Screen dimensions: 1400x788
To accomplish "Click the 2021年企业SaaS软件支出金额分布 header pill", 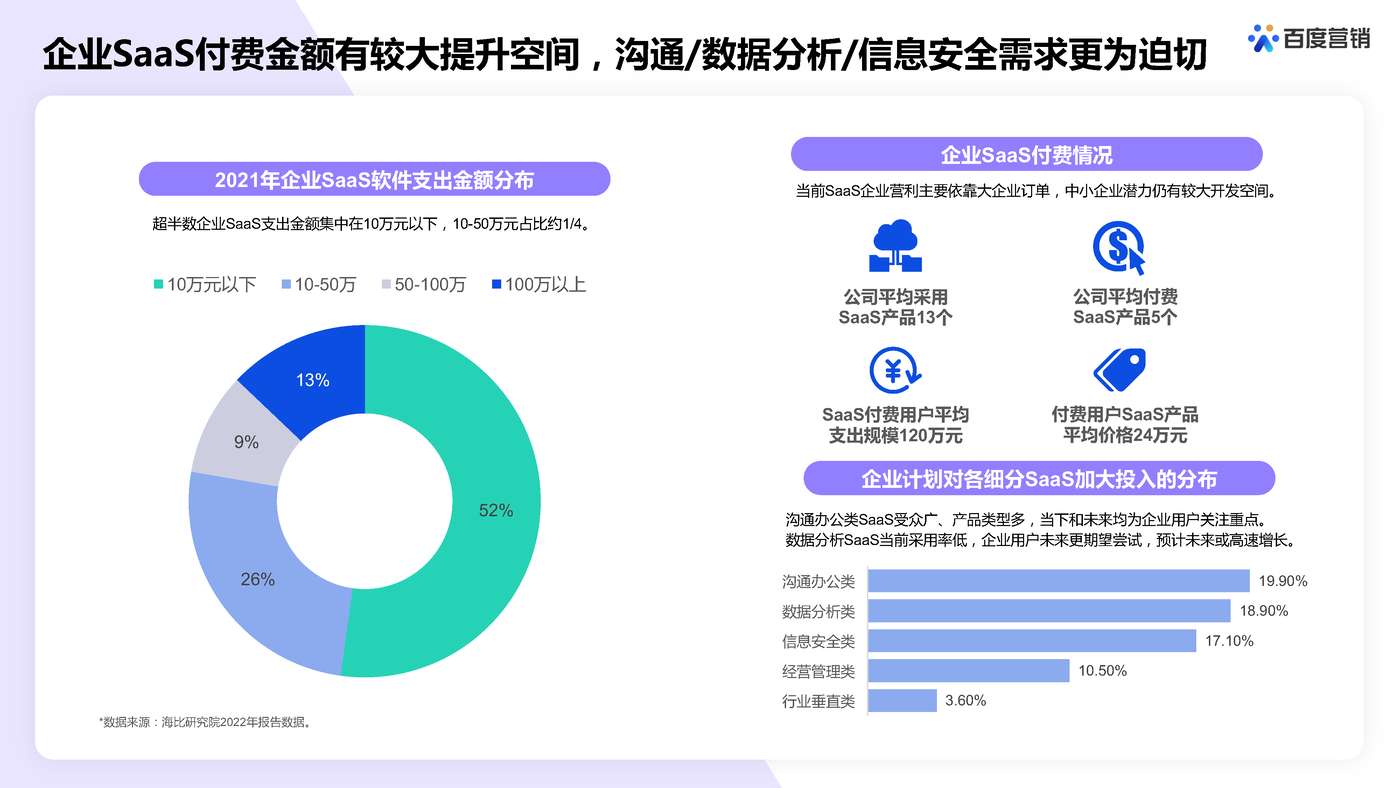I will coord(374,179).
